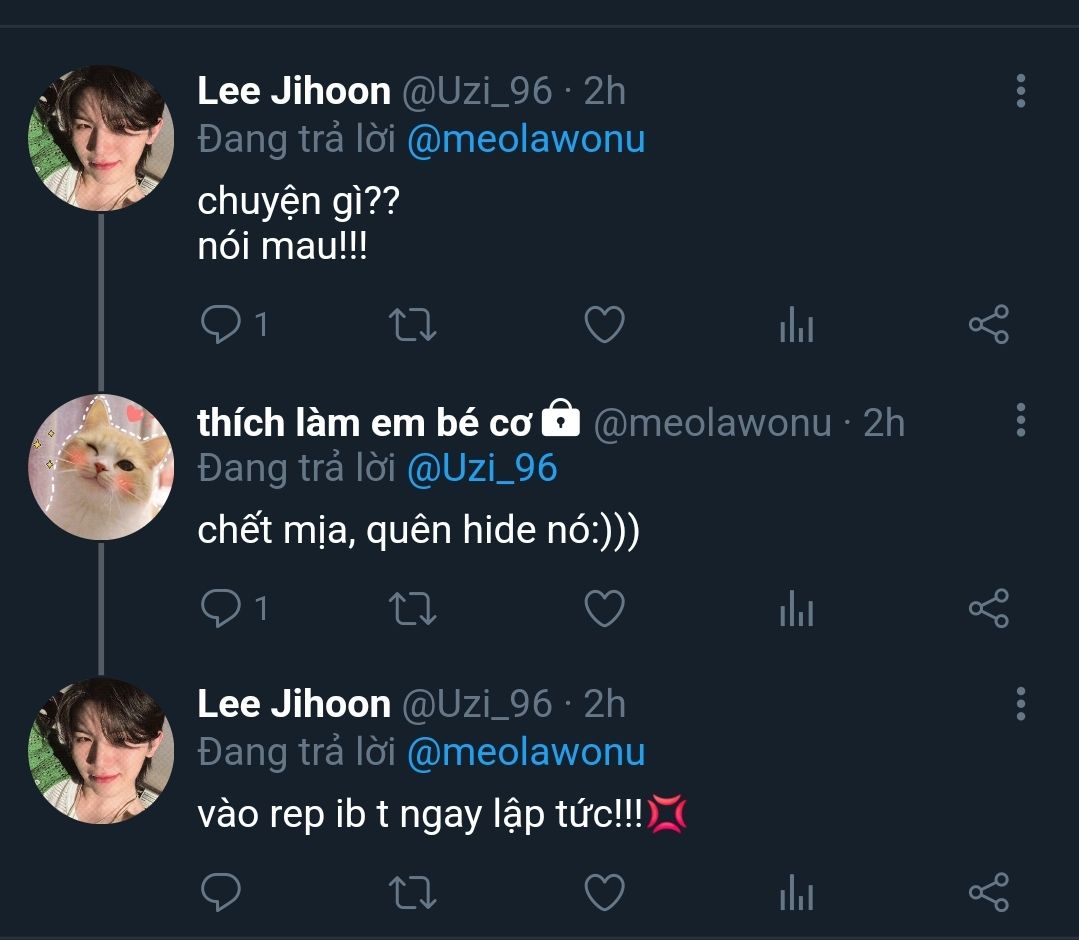Share the "quên hide nó" tweet

988,608
